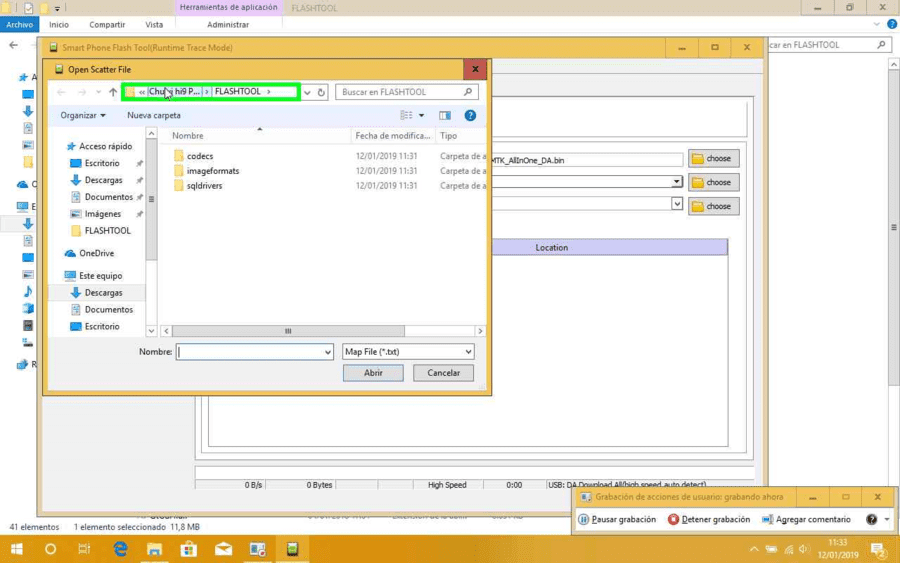Toggle preview pane in file dialog
The width and height of the screenshot is (900, 563).
tap(445, 115)
